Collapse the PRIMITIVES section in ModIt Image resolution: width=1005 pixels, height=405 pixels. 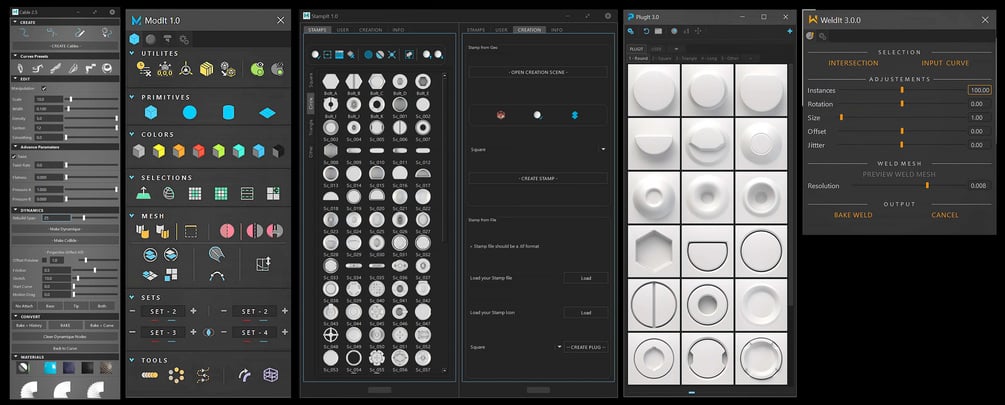click(x=133, y=97)
